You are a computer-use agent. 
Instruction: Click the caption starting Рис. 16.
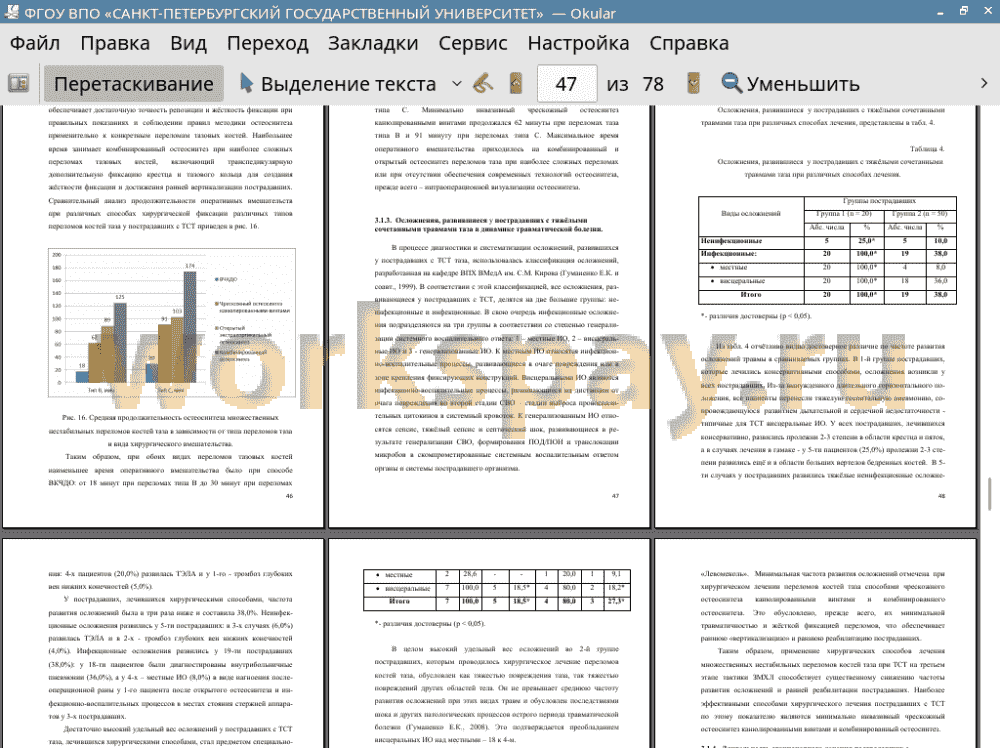coord(170,430)
